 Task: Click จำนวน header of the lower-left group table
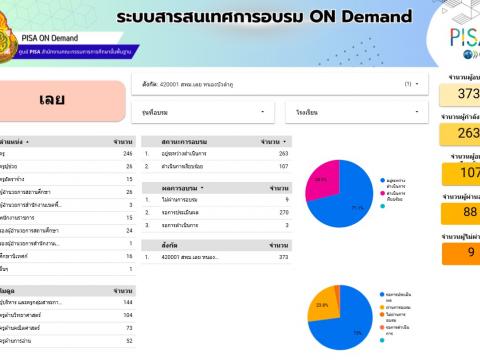123,291
